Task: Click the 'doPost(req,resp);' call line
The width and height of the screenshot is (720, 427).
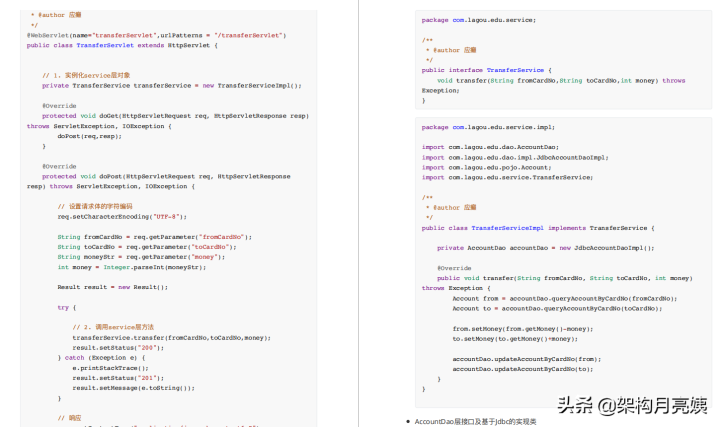Action: point(90,136)
